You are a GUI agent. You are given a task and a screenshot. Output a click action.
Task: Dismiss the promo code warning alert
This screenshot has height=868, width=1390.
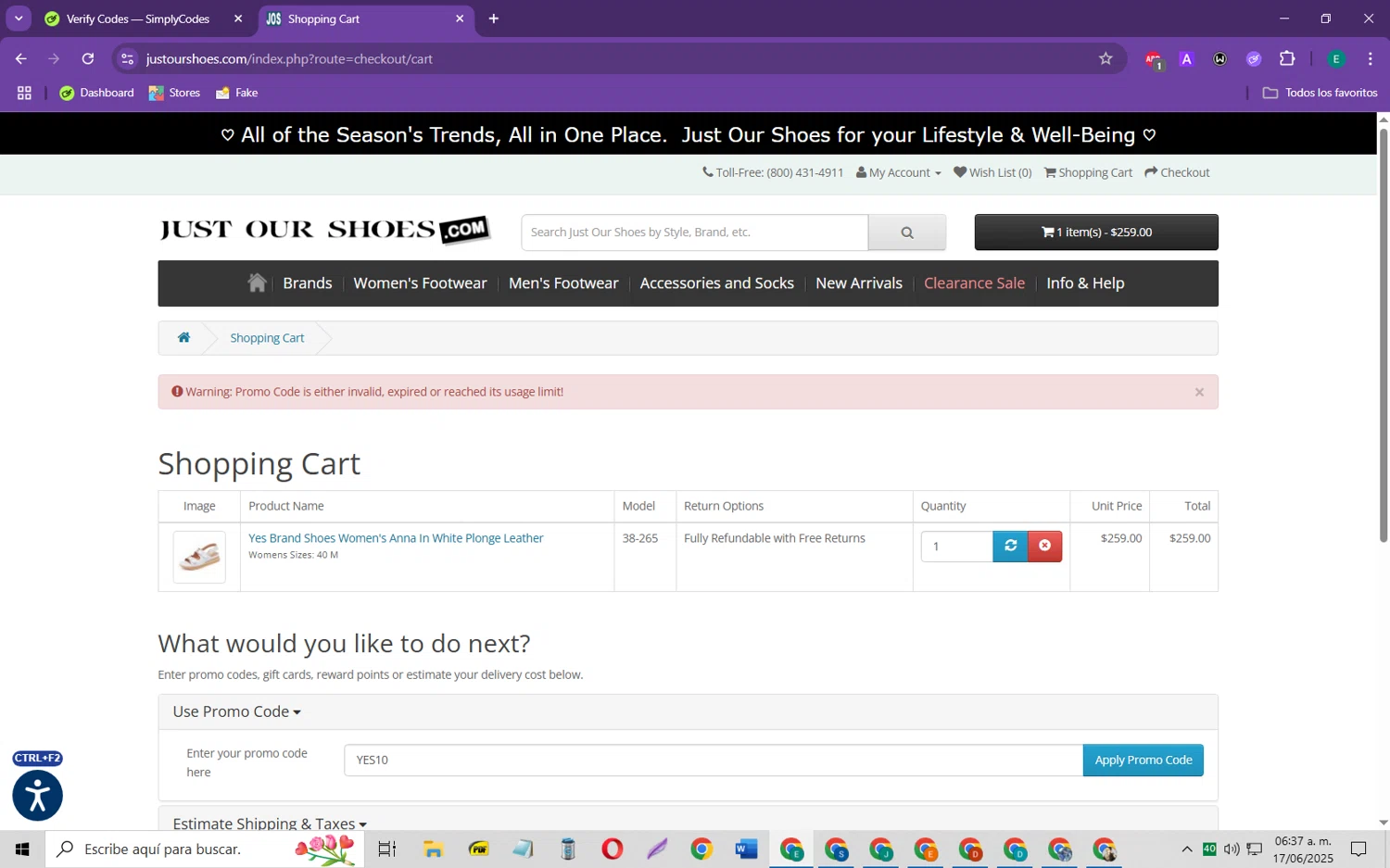(1199, 392)
